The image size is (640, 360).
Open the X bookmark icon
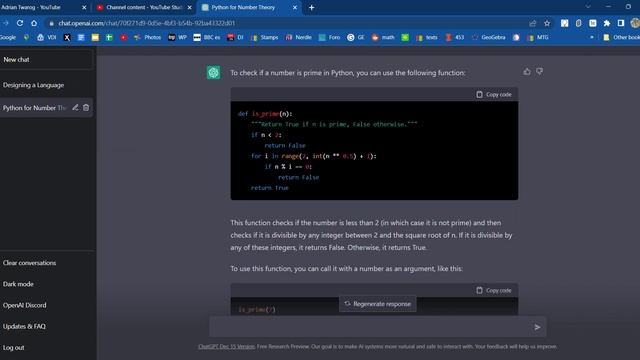(67, 37)
